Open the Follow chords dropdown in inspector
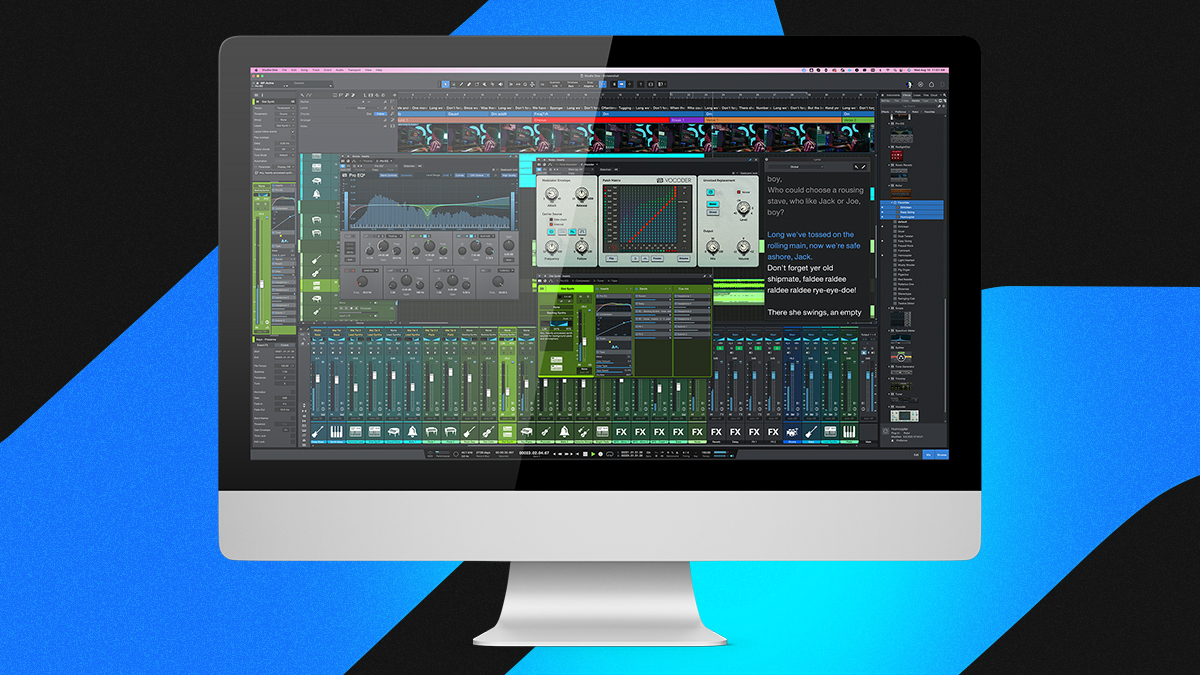Viewport: 1200px width, 675px height. point(285,149)
